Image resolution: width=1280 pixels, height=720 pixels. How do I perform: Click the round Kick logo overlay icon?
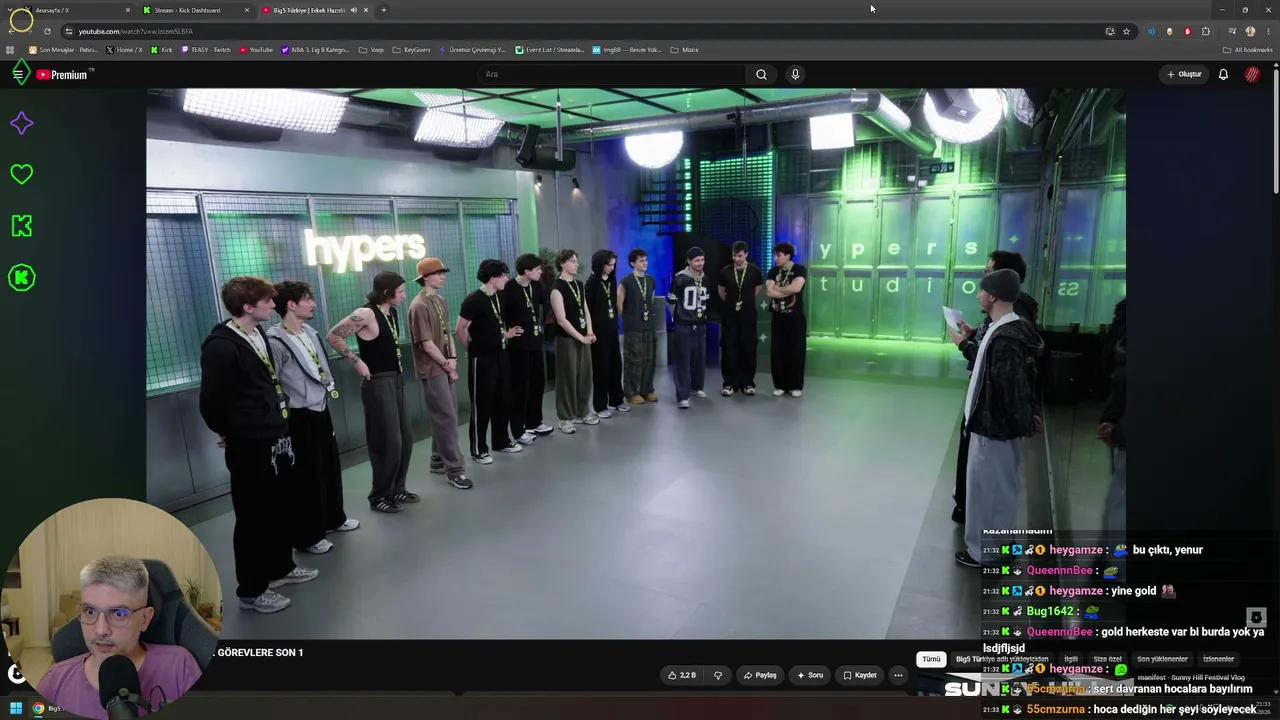pos(21,277)
